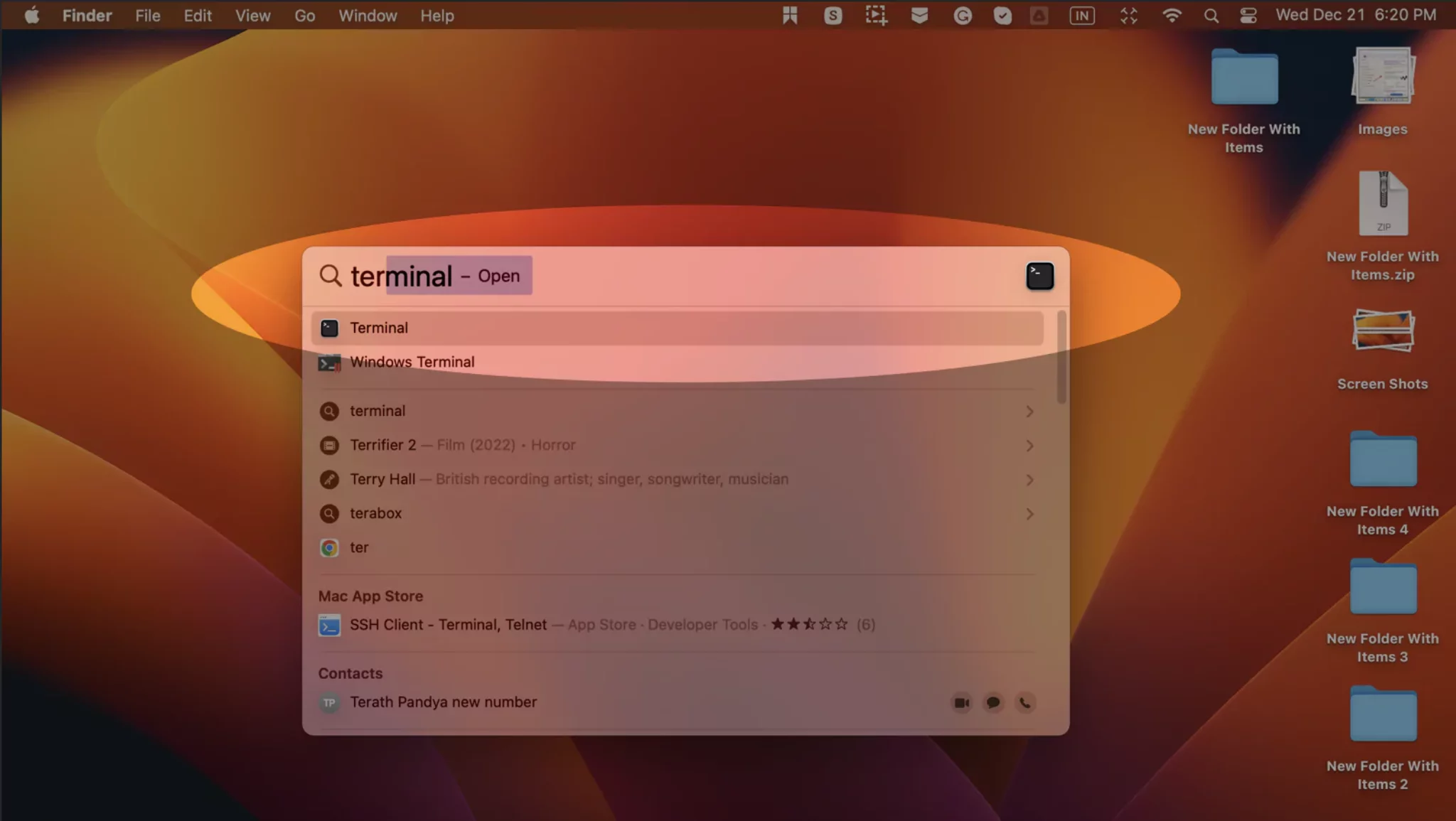Open Control Center from menu bar
This screenshot has width=1456, height=821.
pos(1248,15)
